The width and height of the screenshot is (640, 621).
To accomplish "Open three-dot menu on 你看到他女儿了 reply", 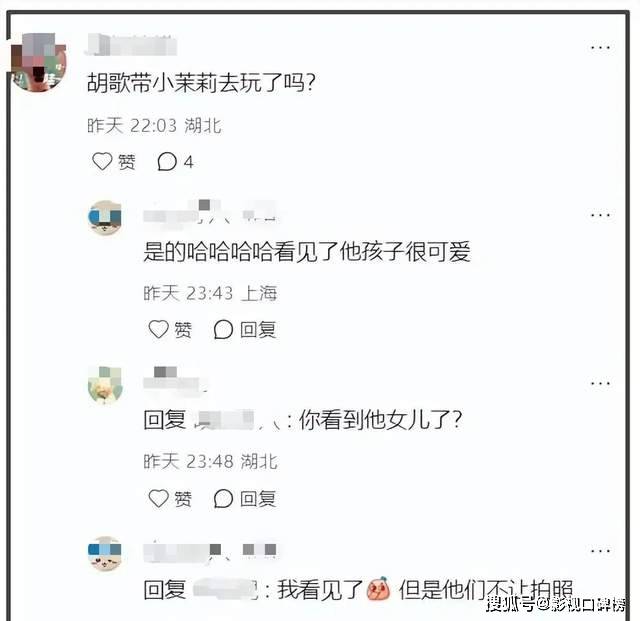I will [600, 383].
